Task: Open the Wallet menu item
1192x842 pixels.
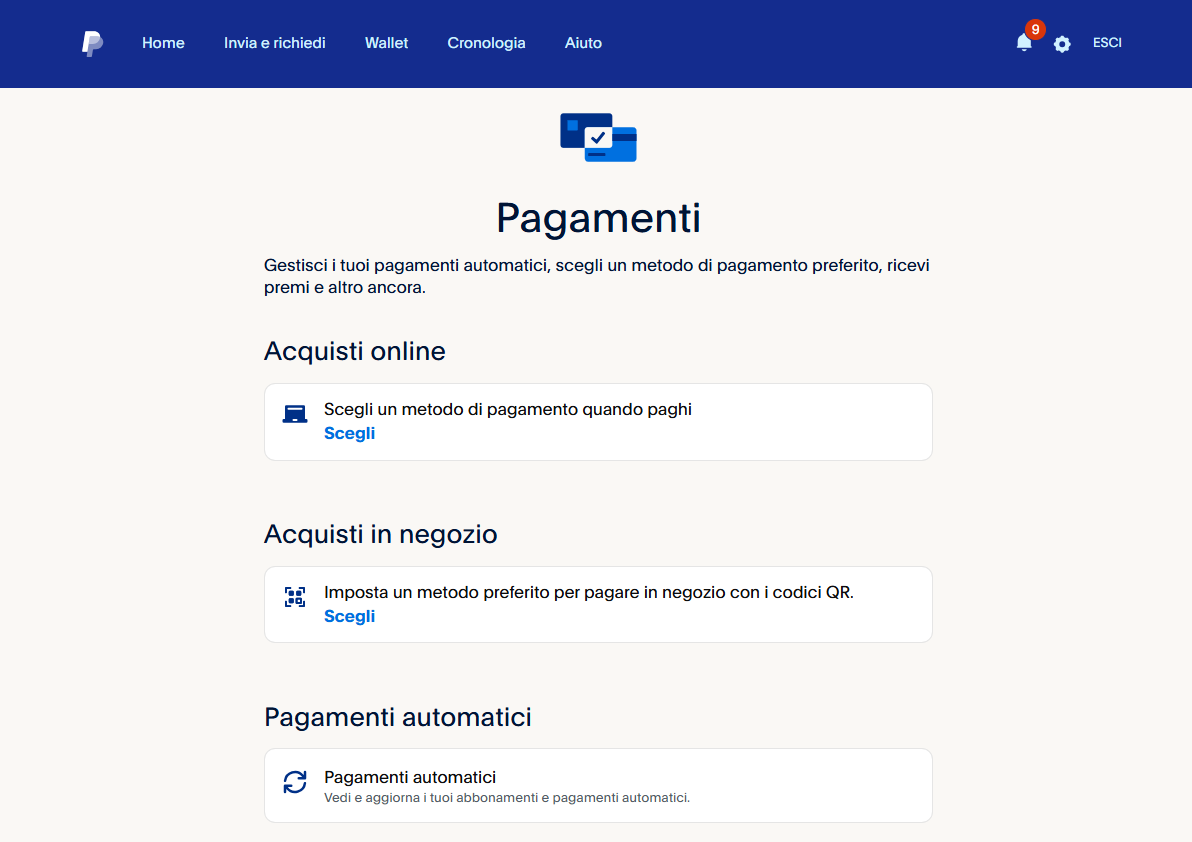Action: (386, 43)
